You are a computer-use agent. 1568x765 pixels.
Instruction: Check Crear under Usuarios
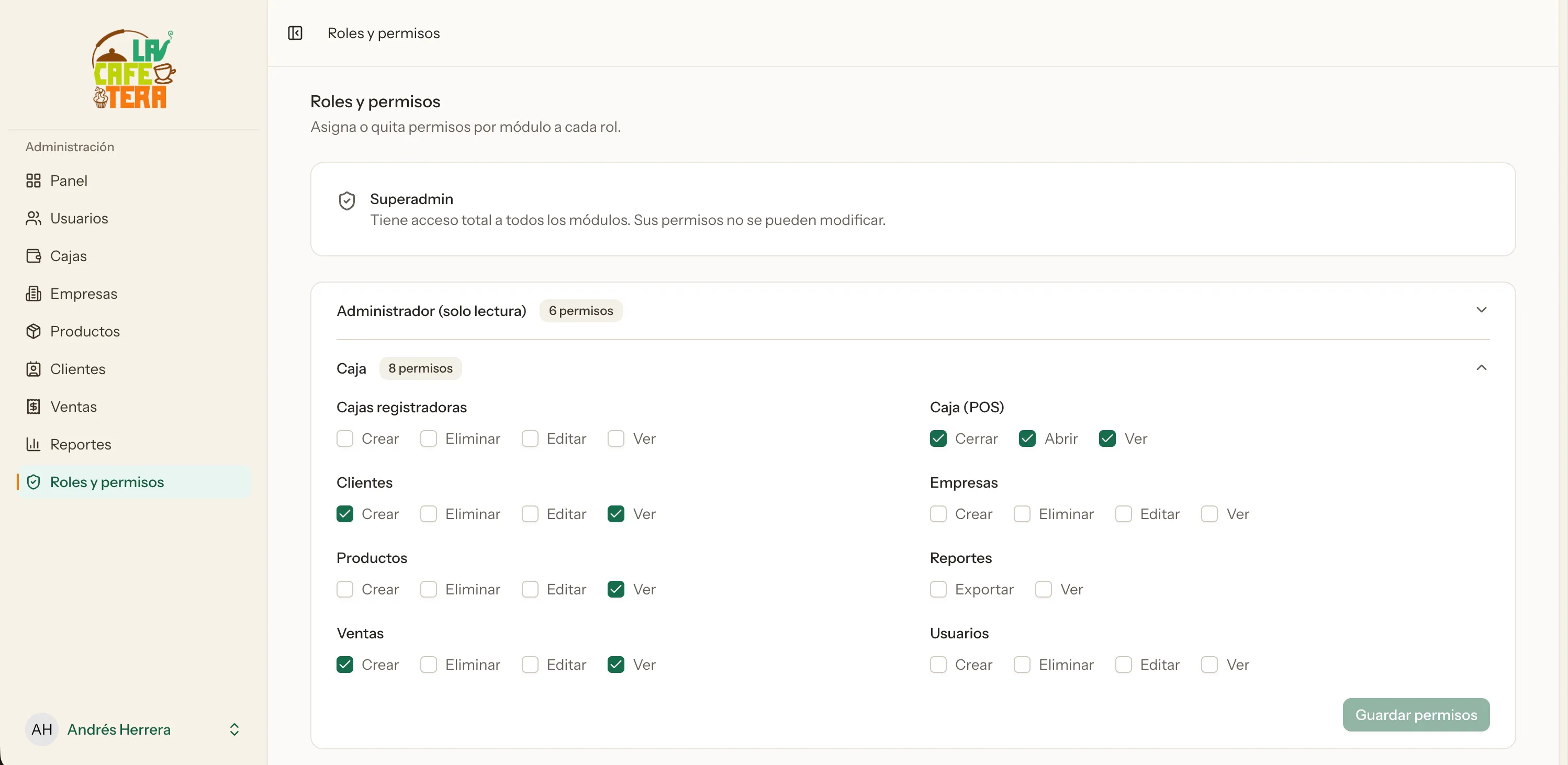[938, 665]
